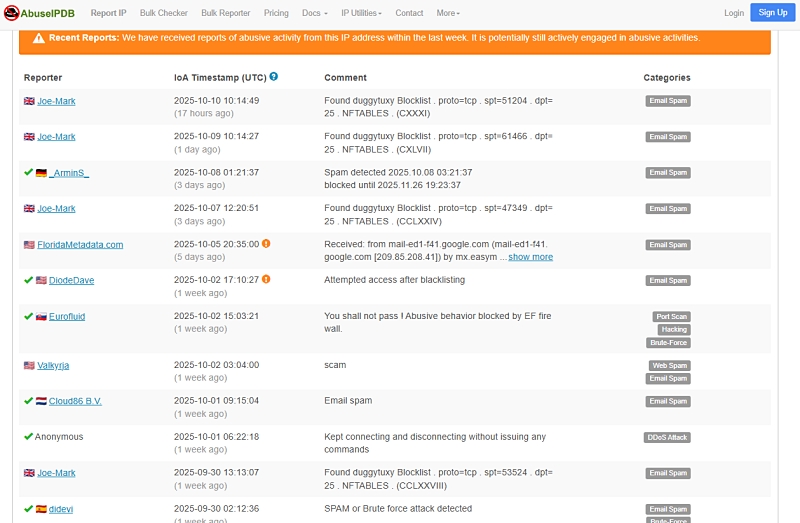Click the green checkmark beside Eurofluid
This screenshot has width=800, height=523.
coord(28,317)
